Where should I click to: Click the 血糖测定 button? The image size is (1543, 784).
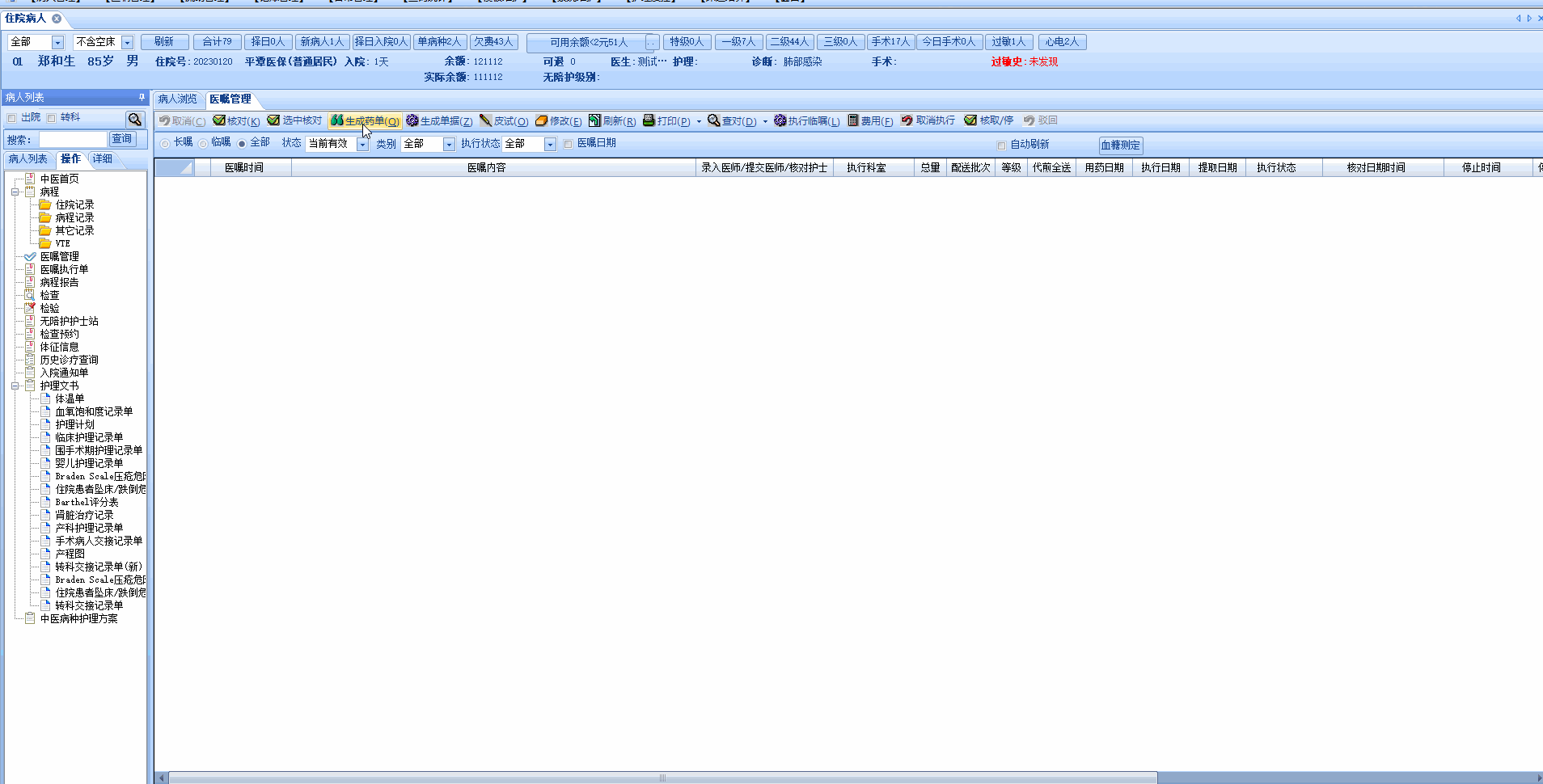point(1121,145)
